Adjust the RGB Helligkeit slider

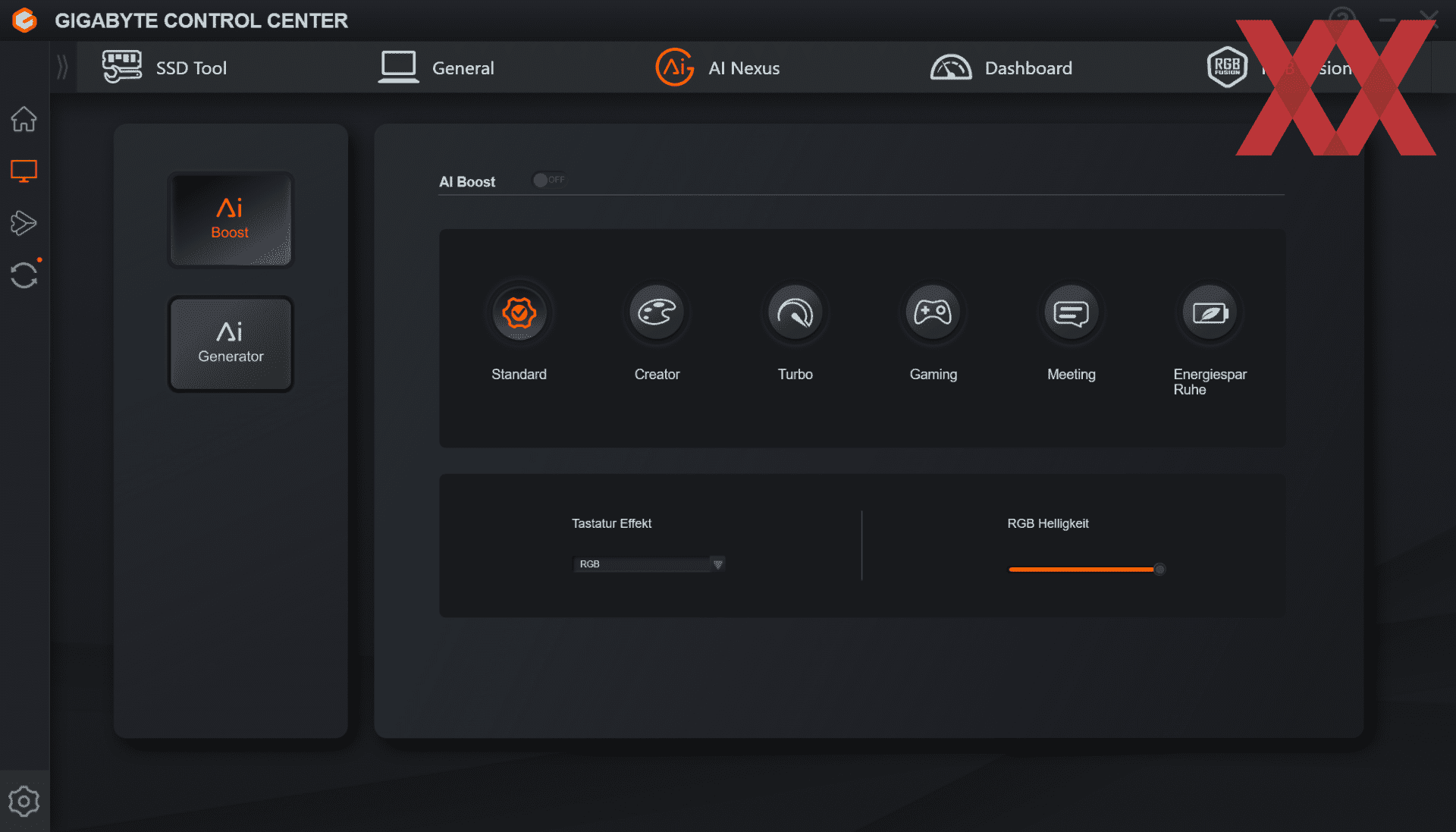pos(1087,569)
